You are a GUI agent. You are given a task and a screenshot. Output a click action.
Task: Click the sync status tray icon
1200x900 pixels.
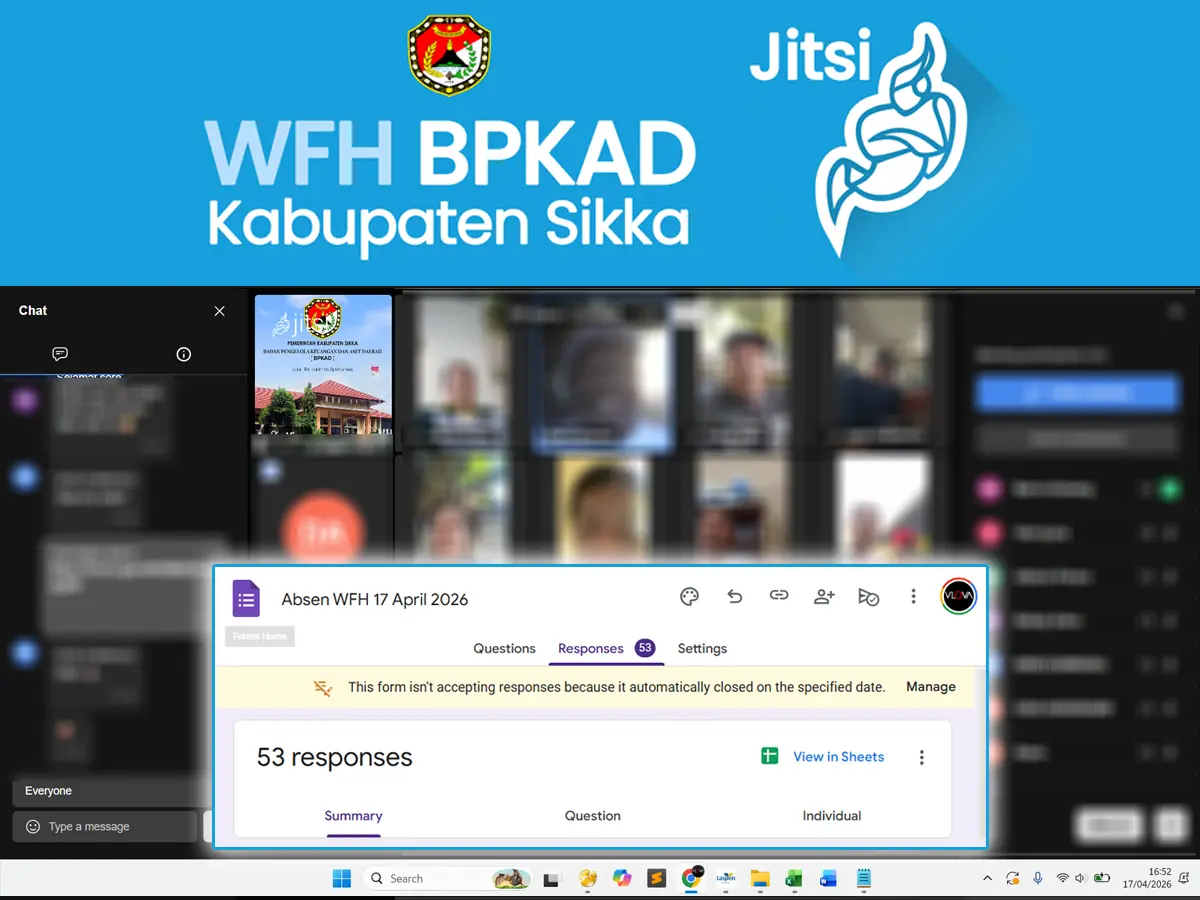(x=1013, y=878)
